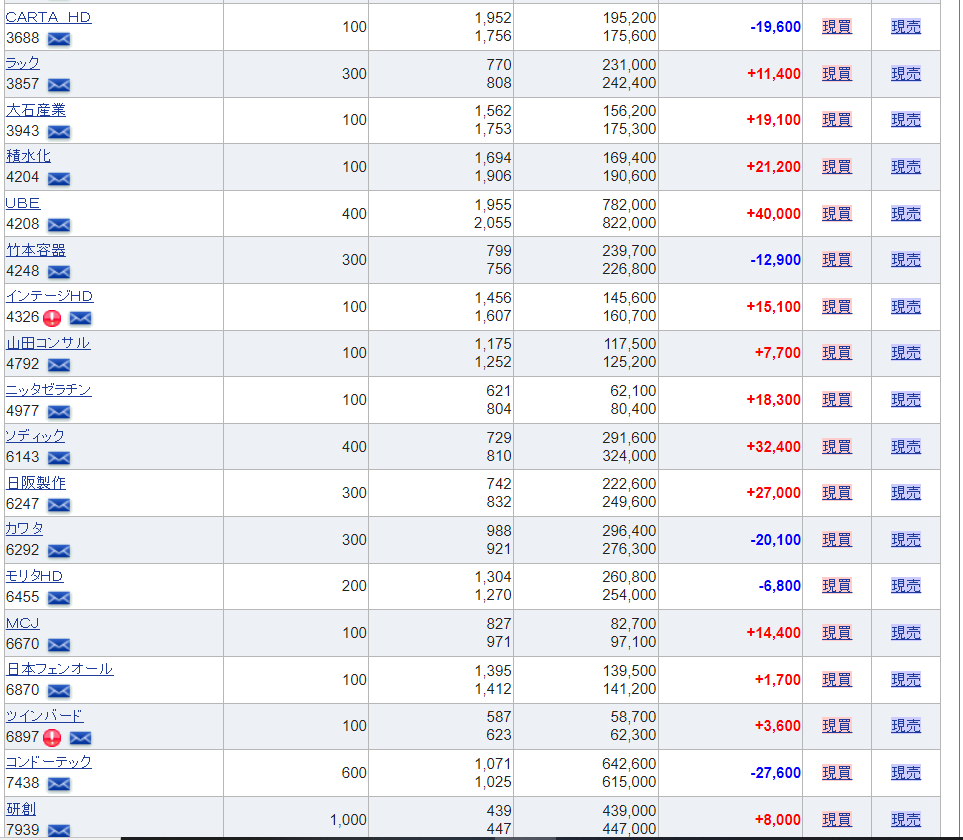
Task: Open envelope icon for モリタHD 6455
Action: coord(59,597)
